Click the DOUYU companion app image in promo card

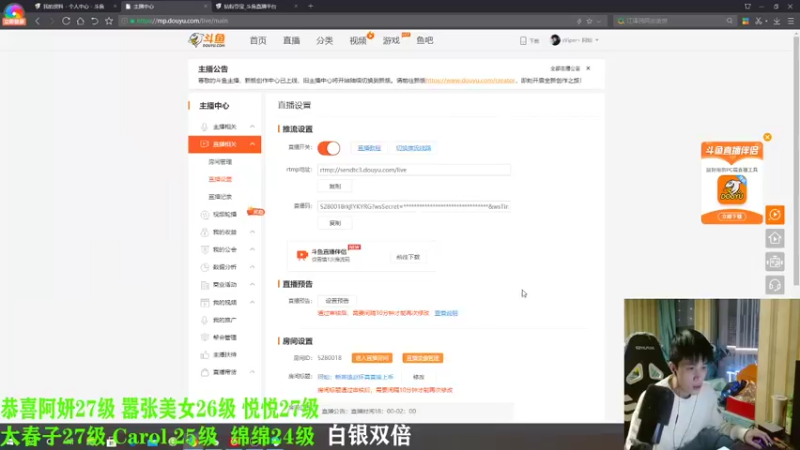point(732,190)
